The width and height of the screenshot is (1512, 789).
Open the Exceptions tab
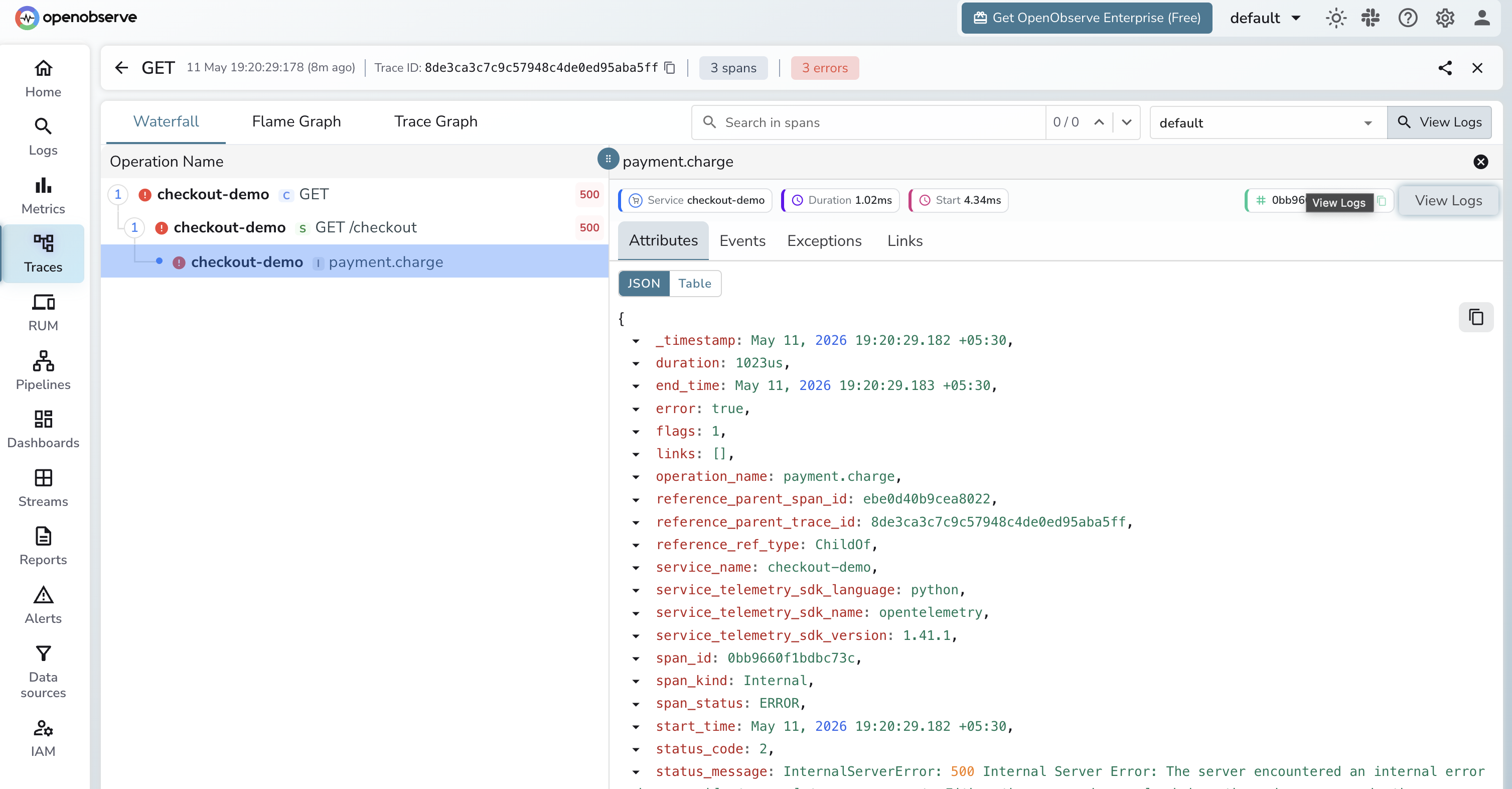[824, 241]
